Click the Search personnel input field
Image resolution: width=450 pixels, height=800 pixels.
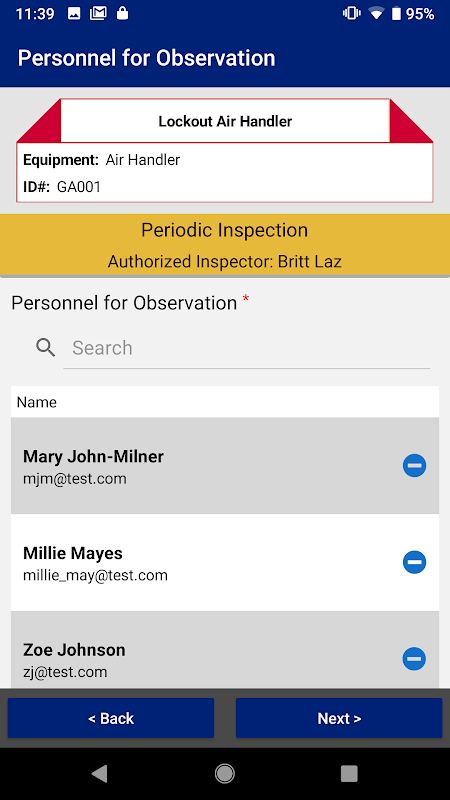[x=246, y=348]
